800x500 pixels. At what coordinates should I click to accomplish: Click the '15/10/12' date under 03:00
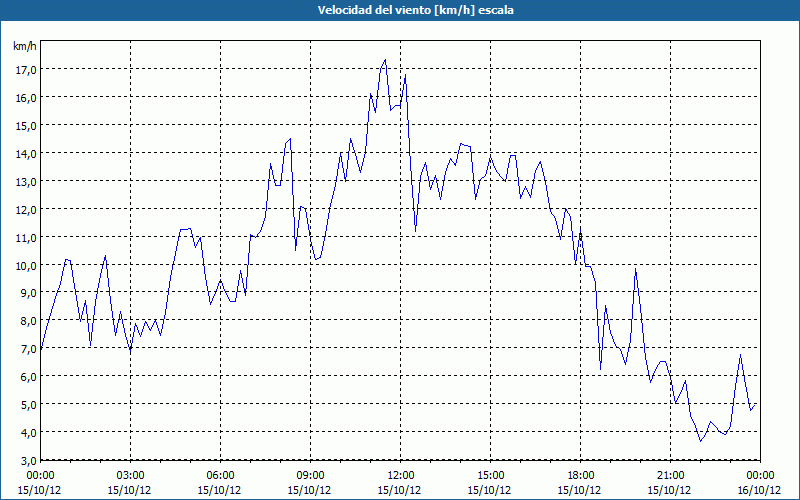130,490
